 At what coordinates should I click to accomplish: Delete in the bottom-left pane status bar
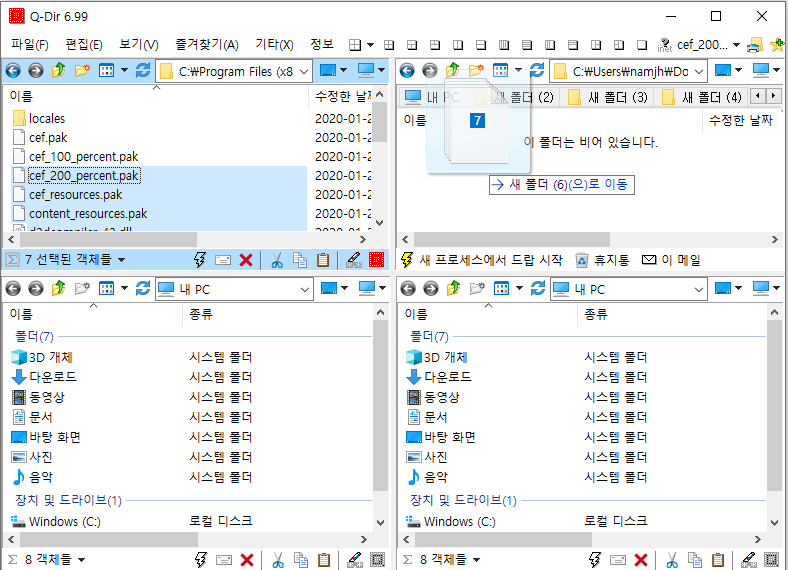(x=247, y=559)
